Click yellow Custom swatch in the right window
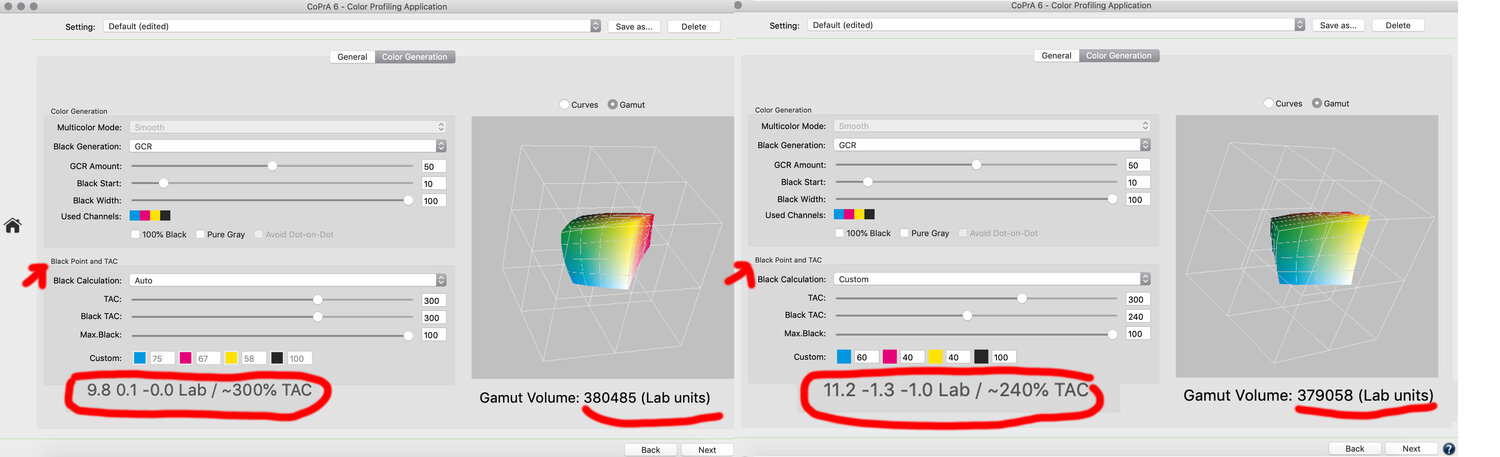This screenshot has height=457, width=1500. pyautogui.click(x=935, y=357)
